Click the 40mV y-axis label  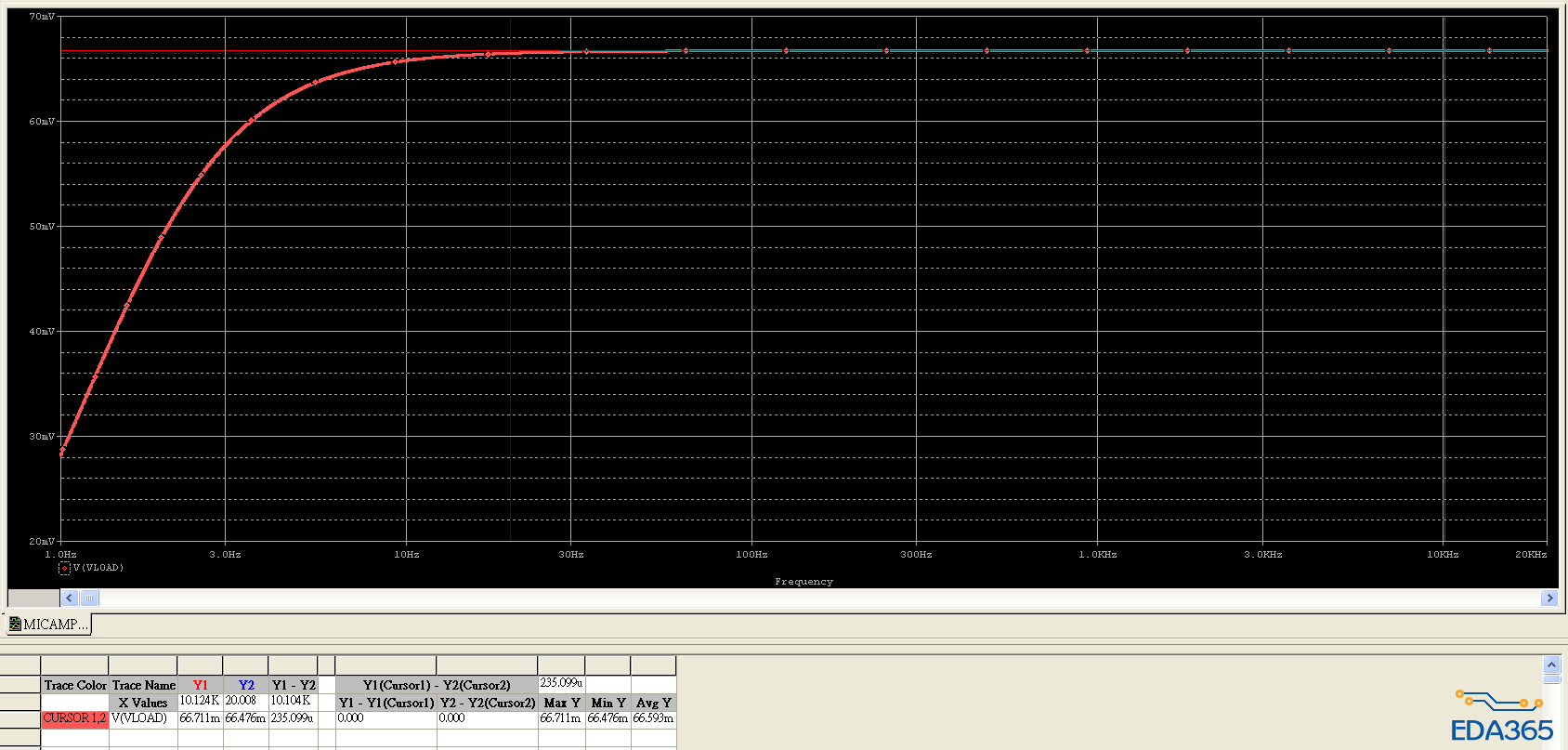[42, 332]
